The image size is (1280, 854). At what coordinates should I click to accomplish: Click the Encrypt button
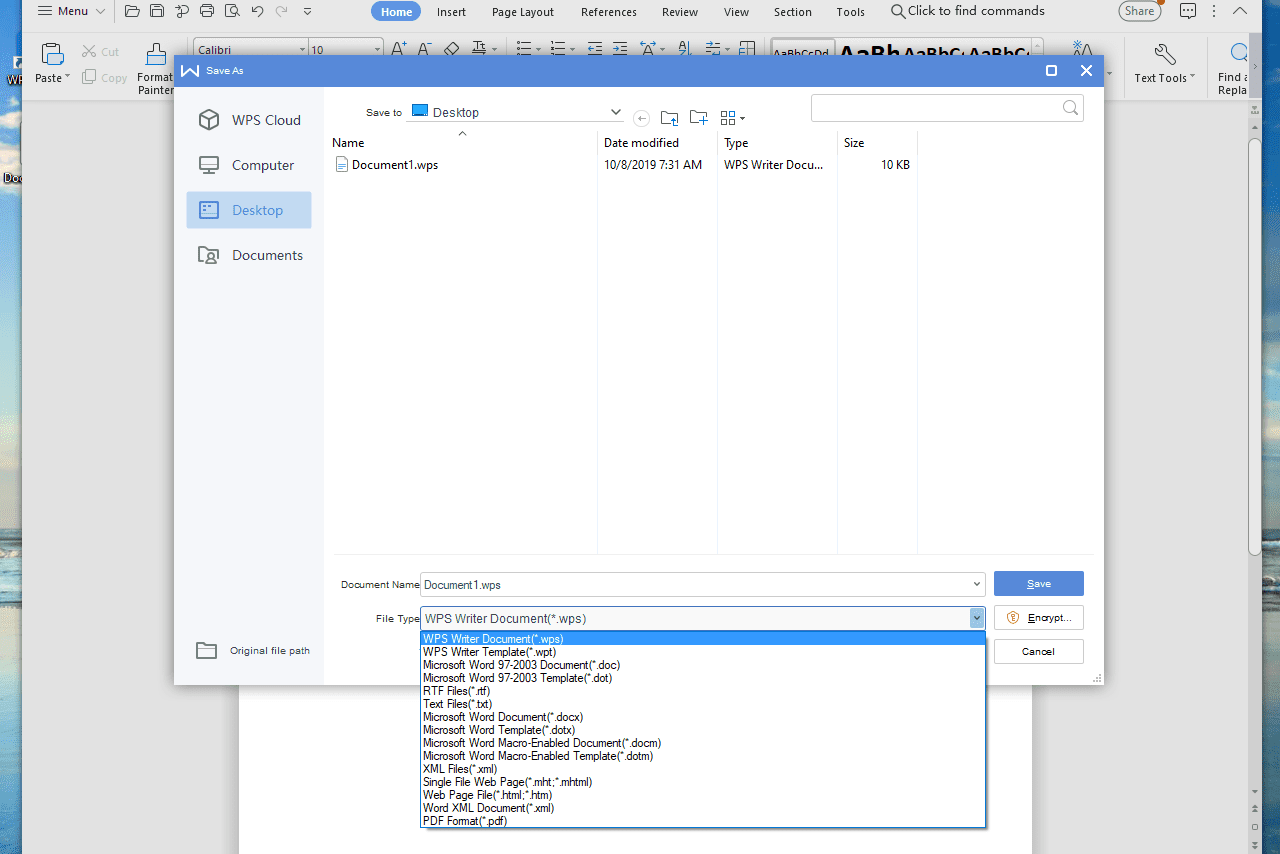1039,618
